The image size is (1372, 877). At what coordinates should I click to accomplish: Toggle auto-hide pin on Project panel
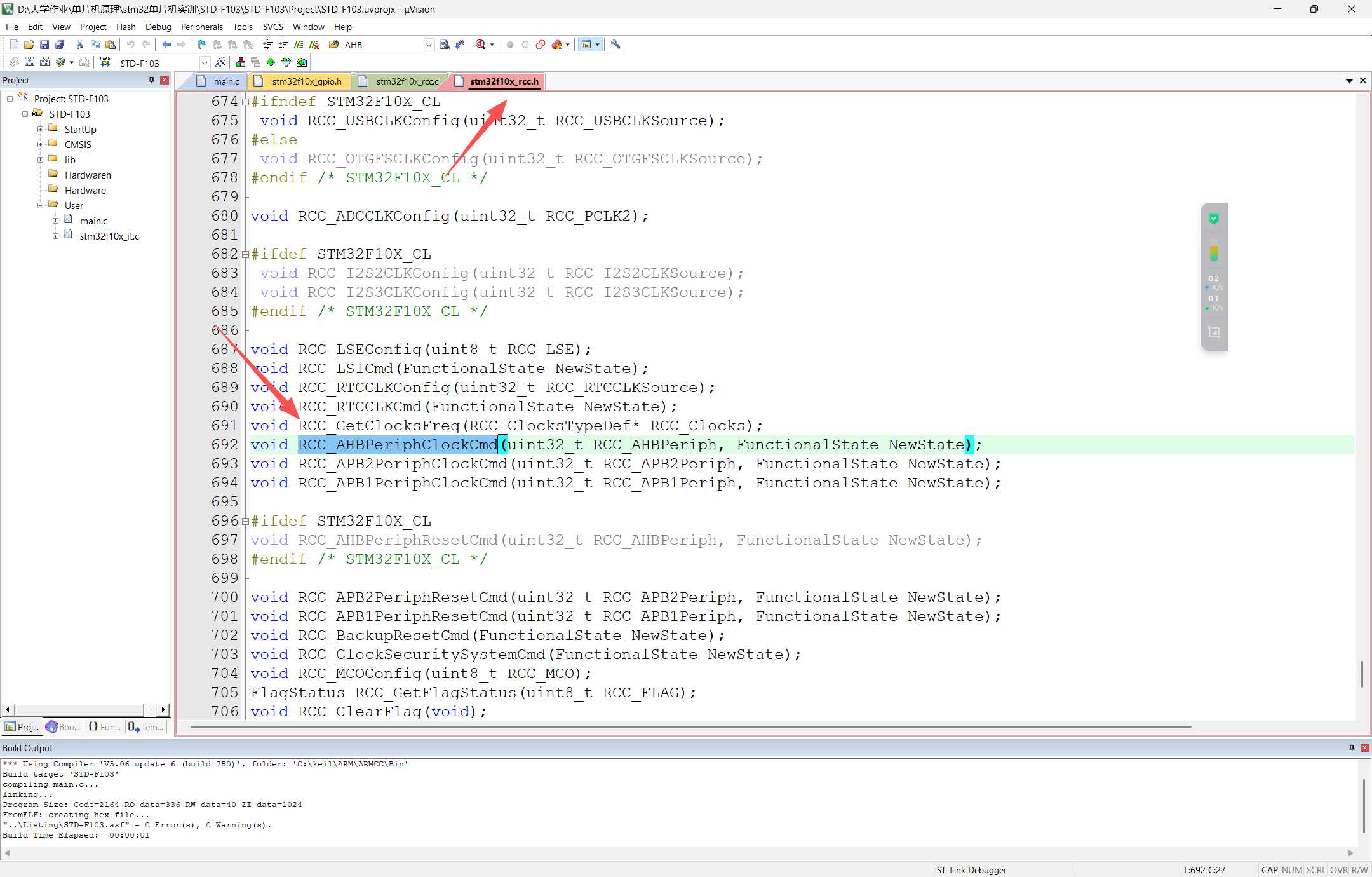[x=151, y=80]
